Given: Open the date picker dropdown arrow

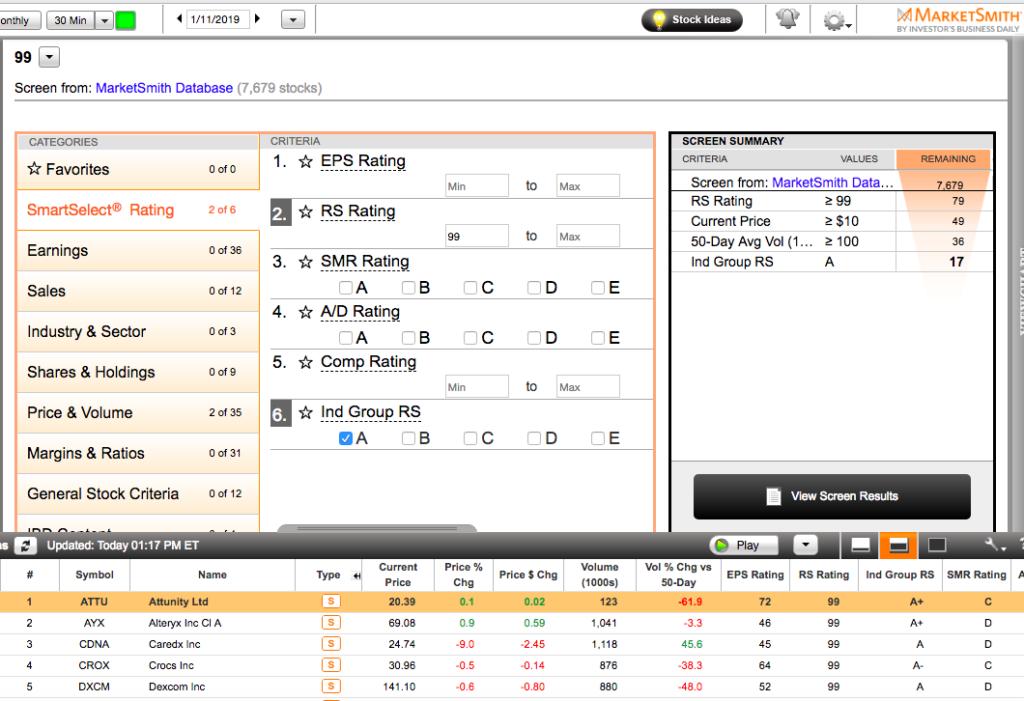Looking at the screenshot, I should point(293,20).
